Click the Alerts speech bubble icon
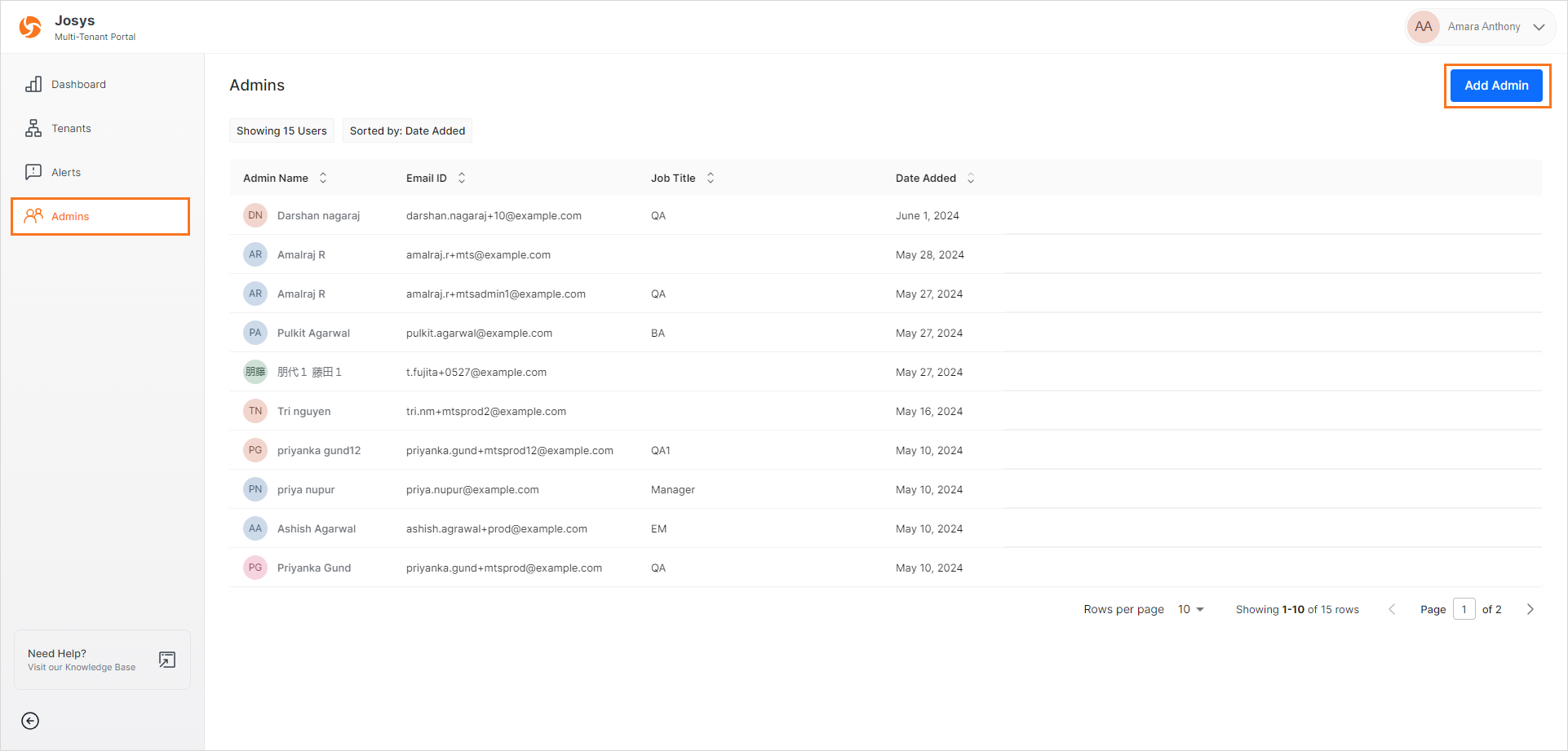 tap(33, 172)
